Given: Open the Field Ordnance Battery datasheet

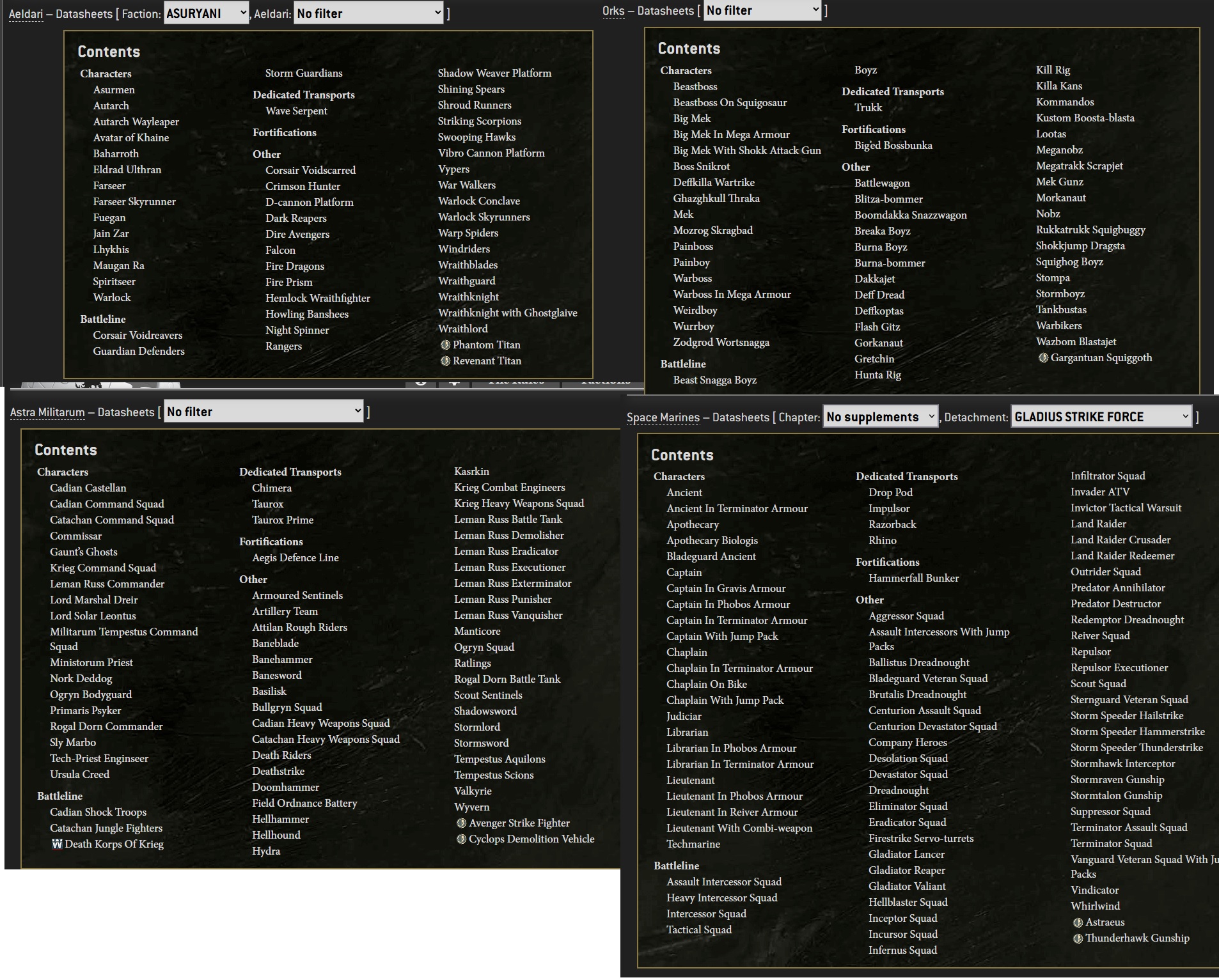Looking at the screenshot, I should pyautogui.click(x=304, y=803).
